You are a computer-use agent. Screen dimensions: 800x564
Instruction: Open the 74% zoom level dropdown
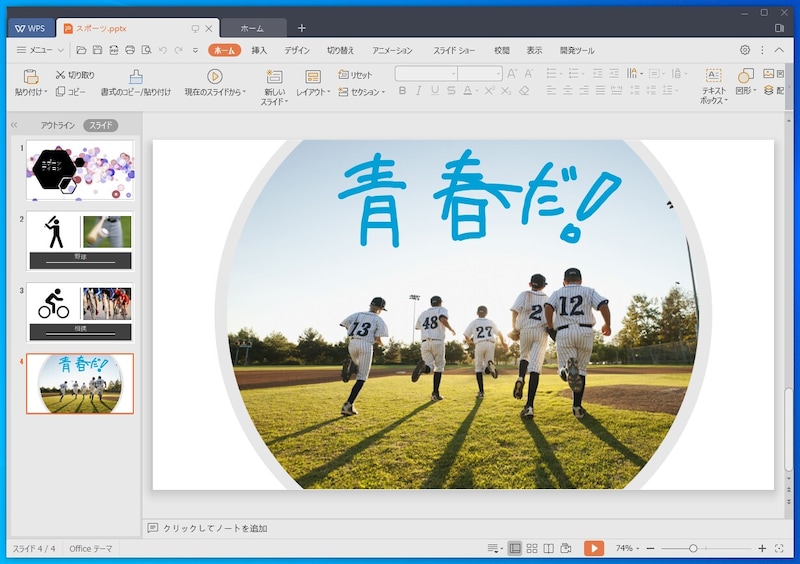tap(628, 548)
